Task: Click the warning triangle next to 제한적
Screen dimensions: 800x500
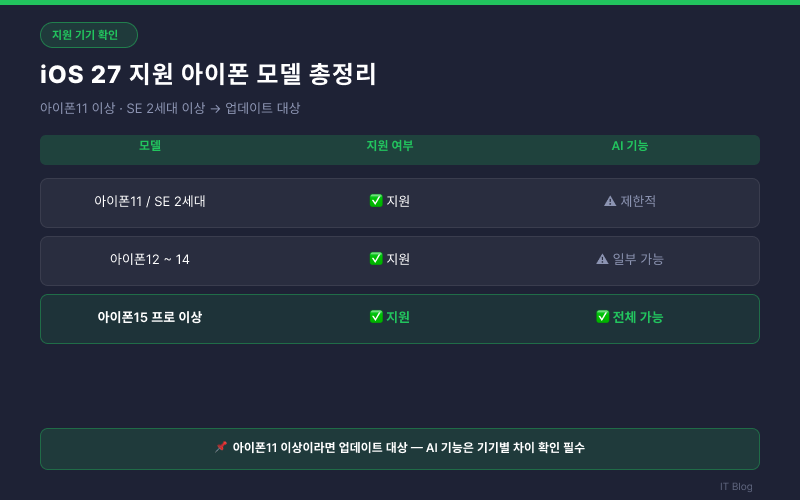Action: coord(610,201)
